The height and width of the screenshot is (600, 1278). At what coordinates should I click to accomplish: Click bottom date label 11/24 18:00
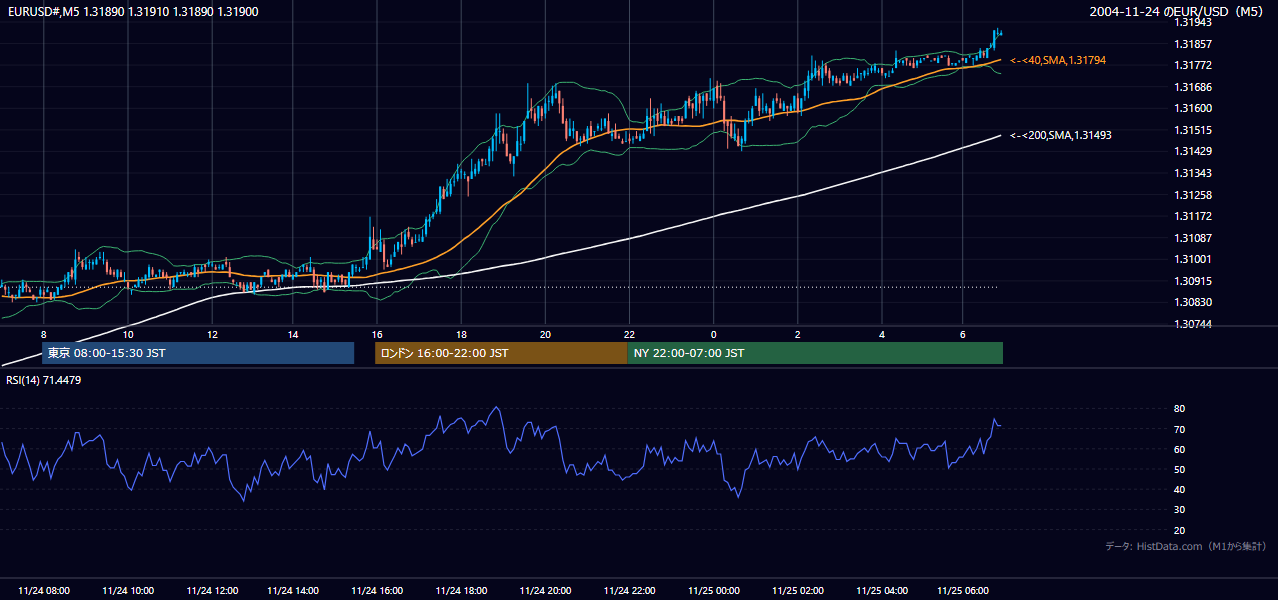pos(461,591)
